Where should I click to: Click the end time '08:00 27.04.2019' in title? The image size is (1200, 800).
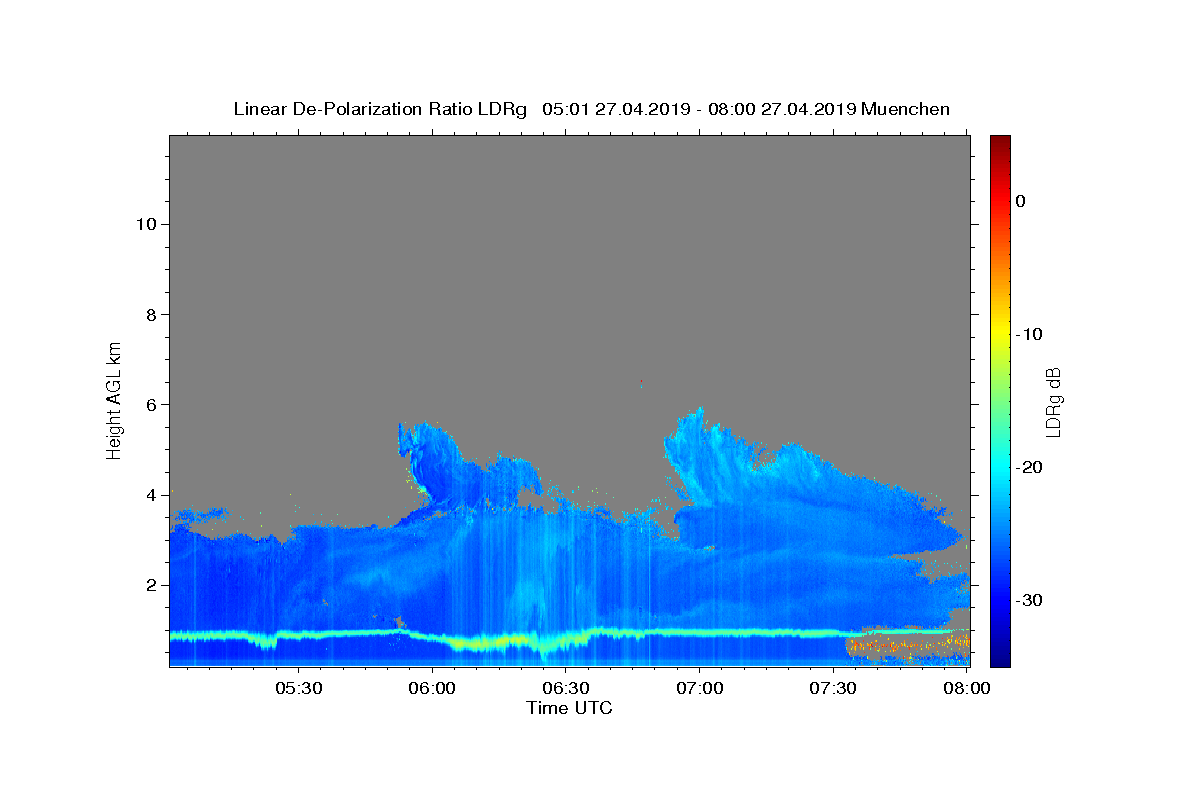click(x=782, y=109)
